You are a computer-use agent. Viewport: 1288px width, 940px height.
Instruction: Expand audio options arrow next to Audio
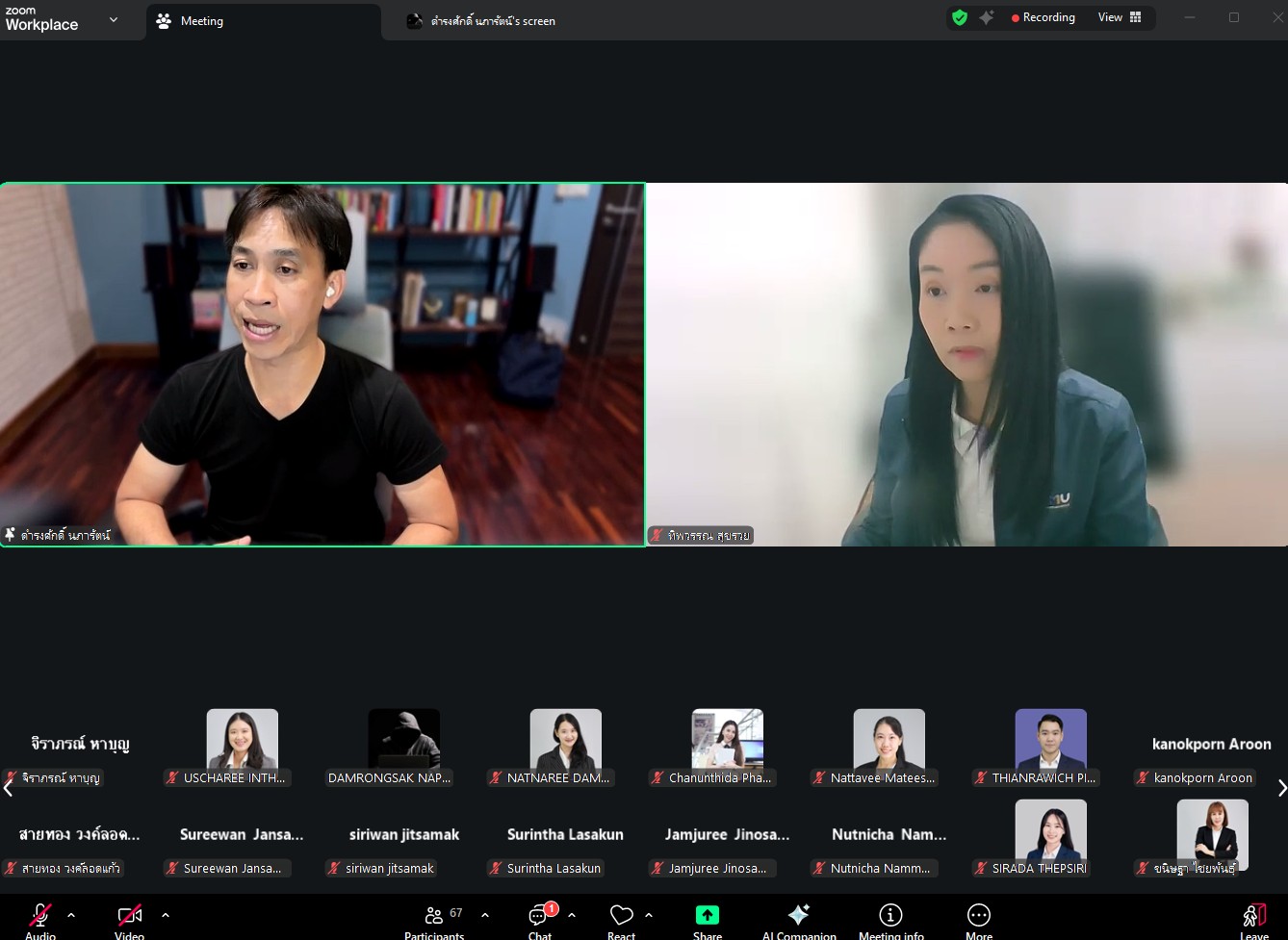click(x=71, y=915)
